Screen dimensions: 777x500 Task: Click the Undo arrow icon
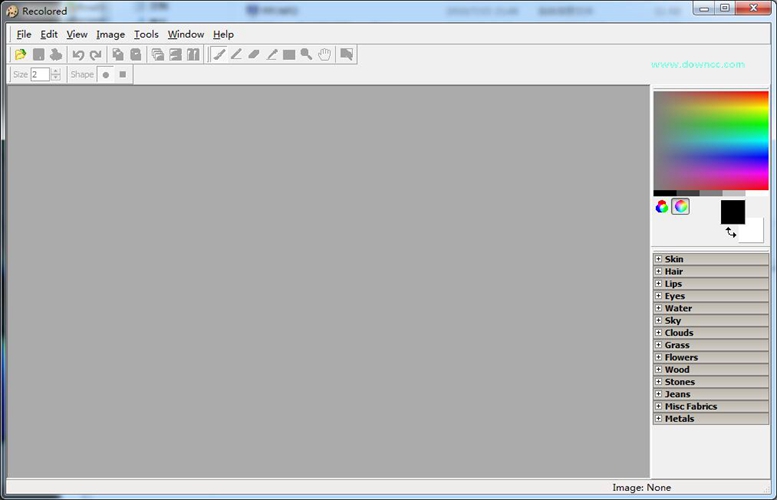[78, 55]
